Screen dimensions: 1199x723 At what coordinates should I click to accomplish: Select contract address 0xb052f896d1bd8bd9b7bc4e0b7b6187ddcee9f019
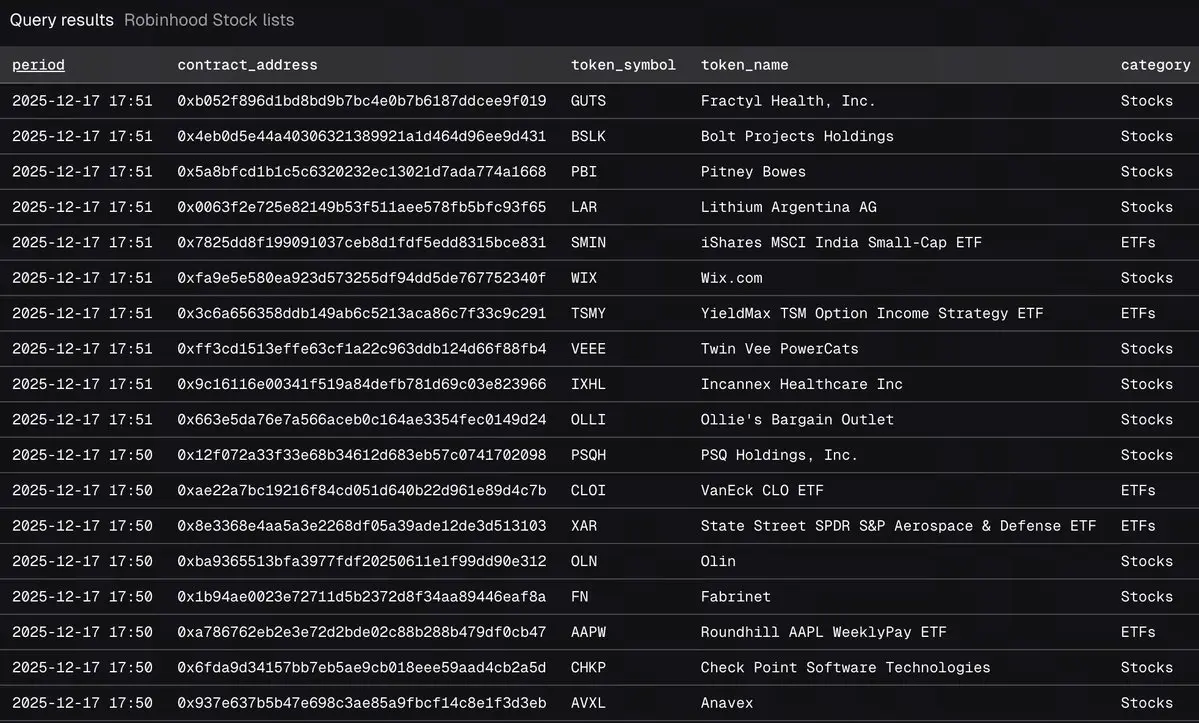point(362,101)
